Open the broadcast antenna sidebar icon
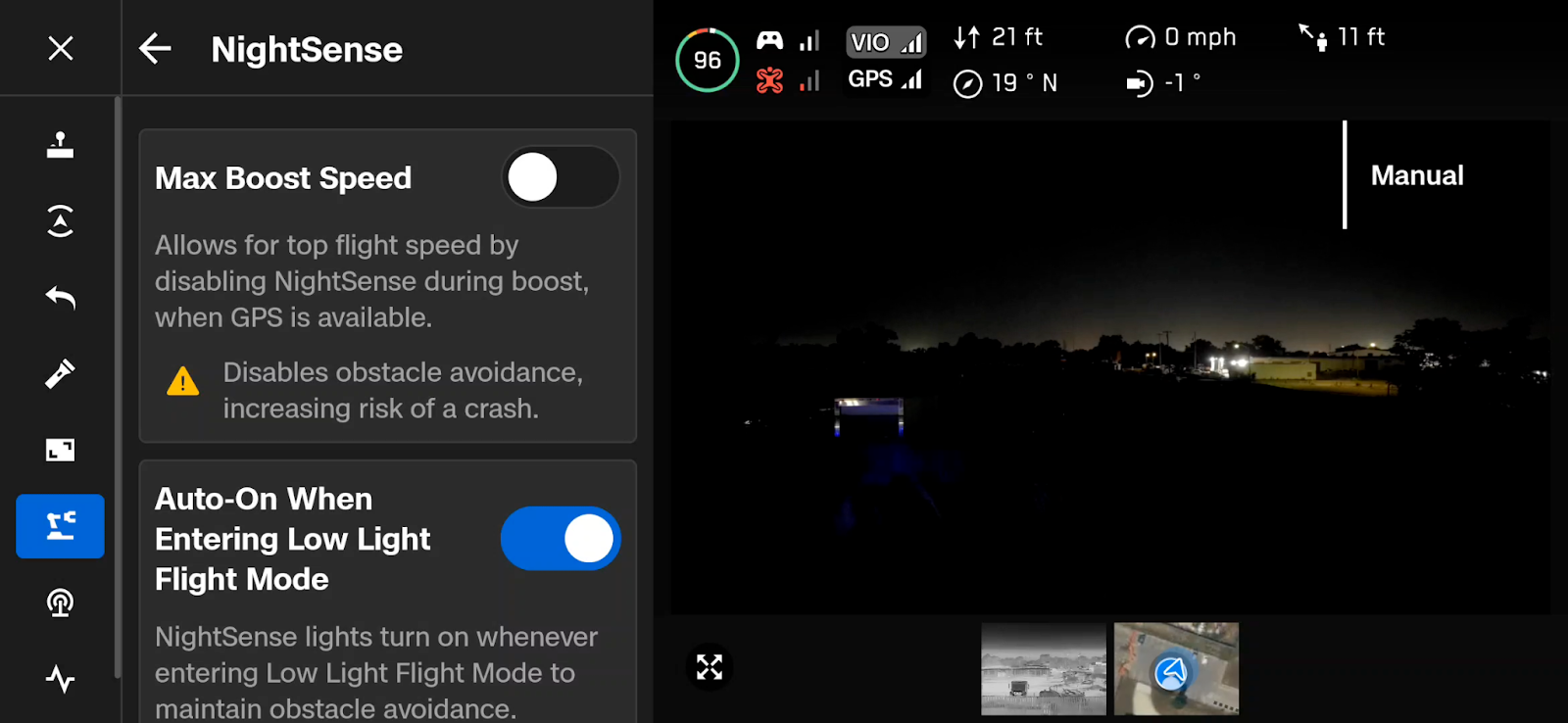The height and width of the screenshot is (723, 1568). coord(60,602)
